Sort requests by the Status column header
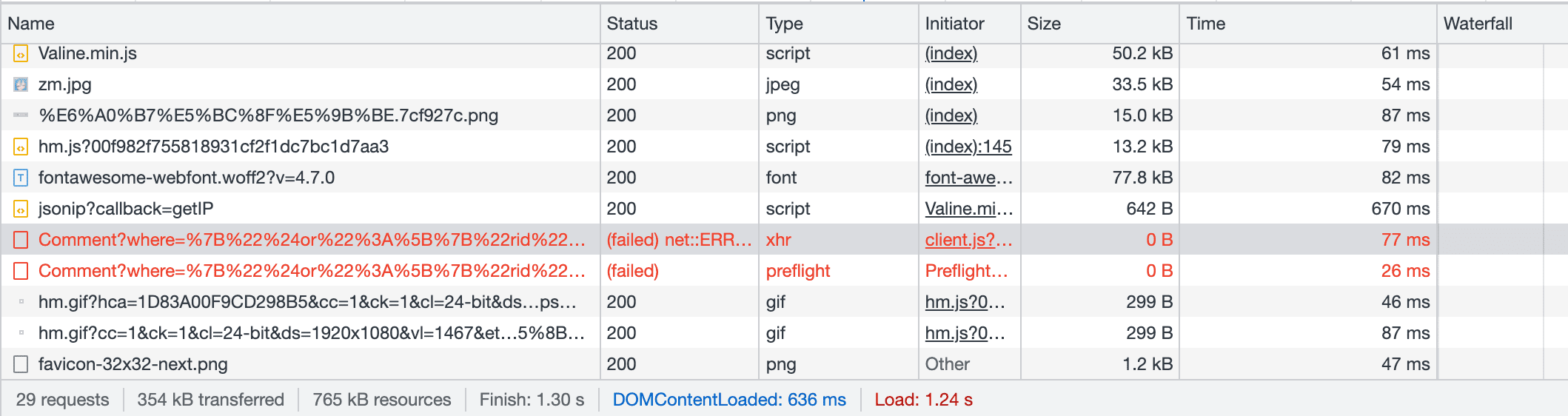This screenshot has height=416, width=1568. pos(631,24)
